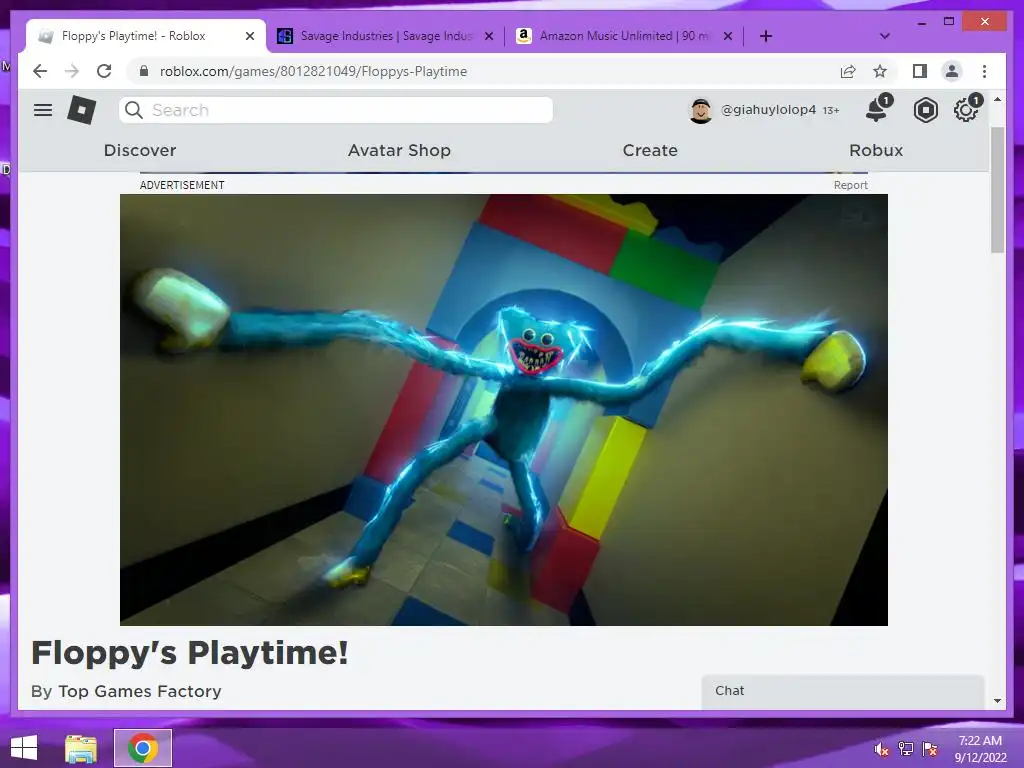Open the Top Games Factory creator link
The image size is (1024, 768).
(x=140, y=691)
